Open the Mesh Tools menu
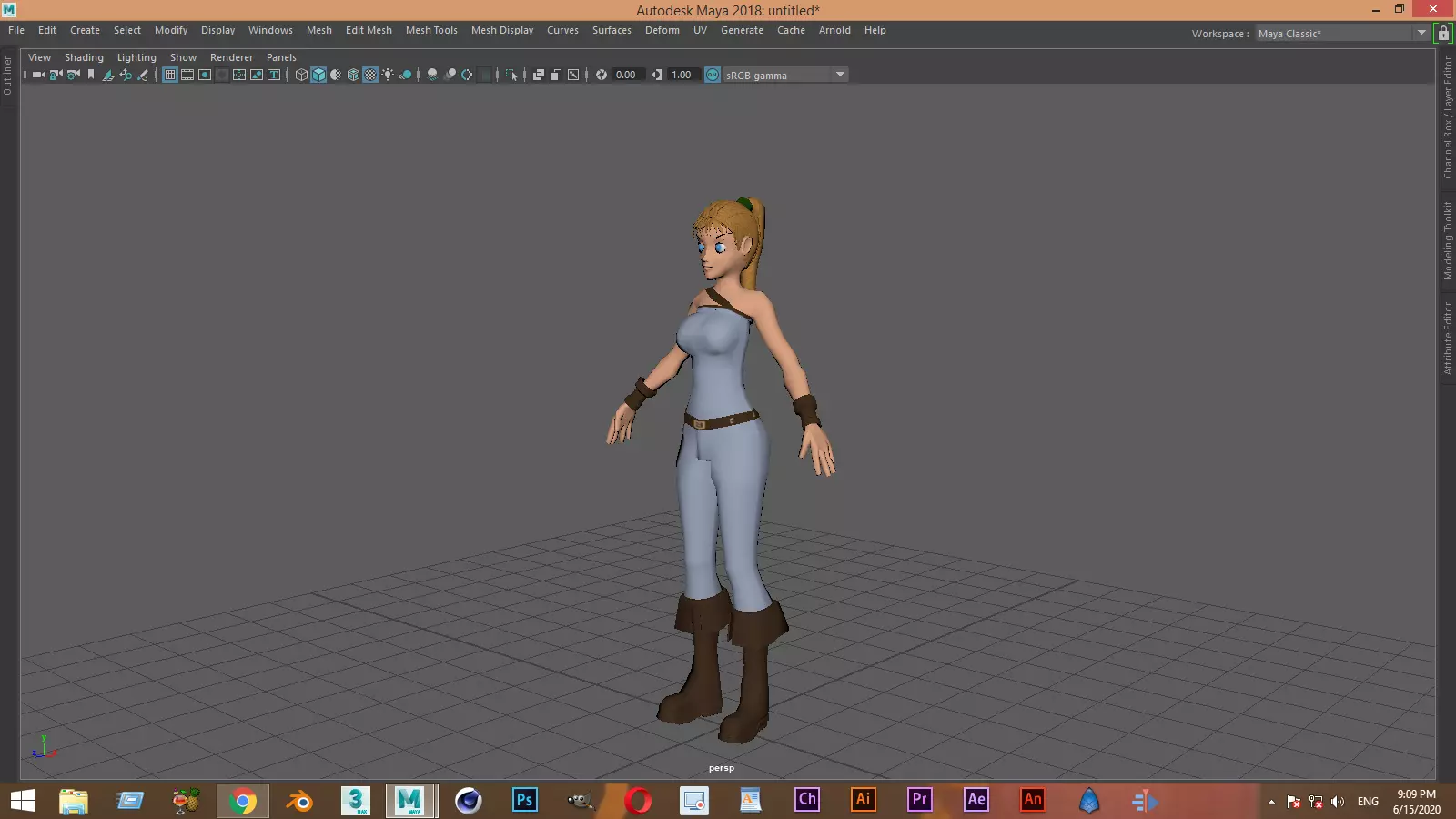This screenshot has width=1456, height=819. (x=431, y=30)
